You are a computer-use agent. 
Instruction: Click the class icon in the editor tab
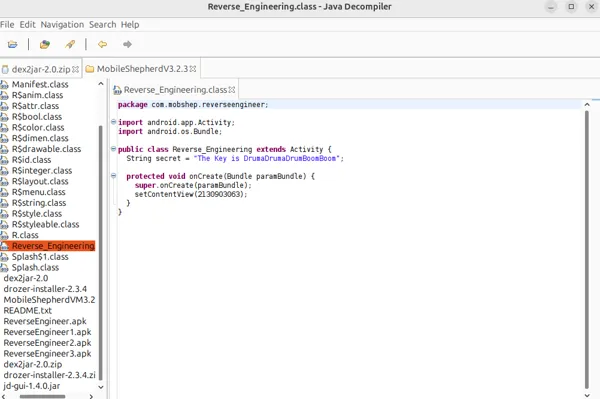coord(117,90)
